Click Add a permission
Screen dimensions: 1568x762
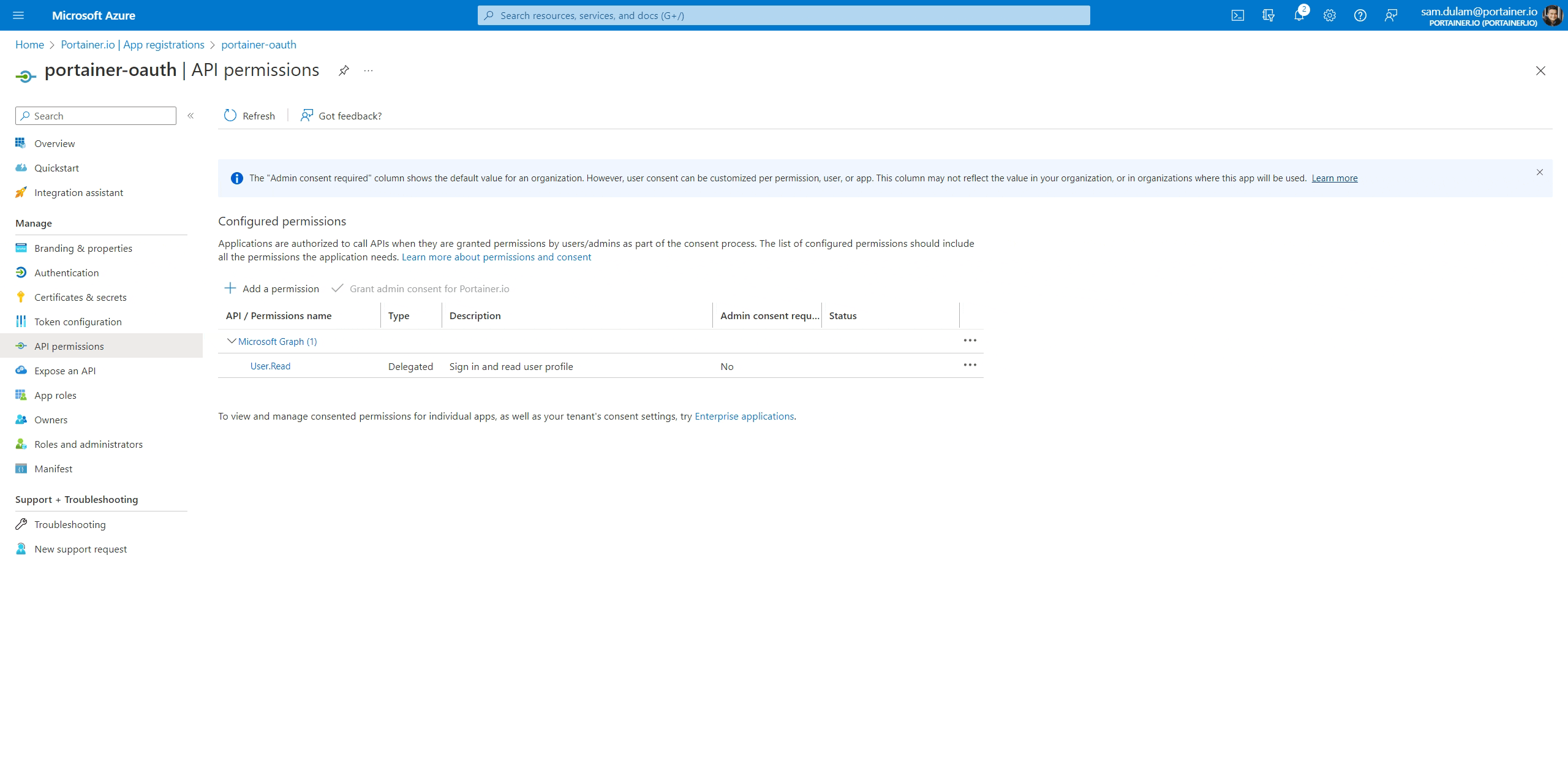click(x=271, y=289)
